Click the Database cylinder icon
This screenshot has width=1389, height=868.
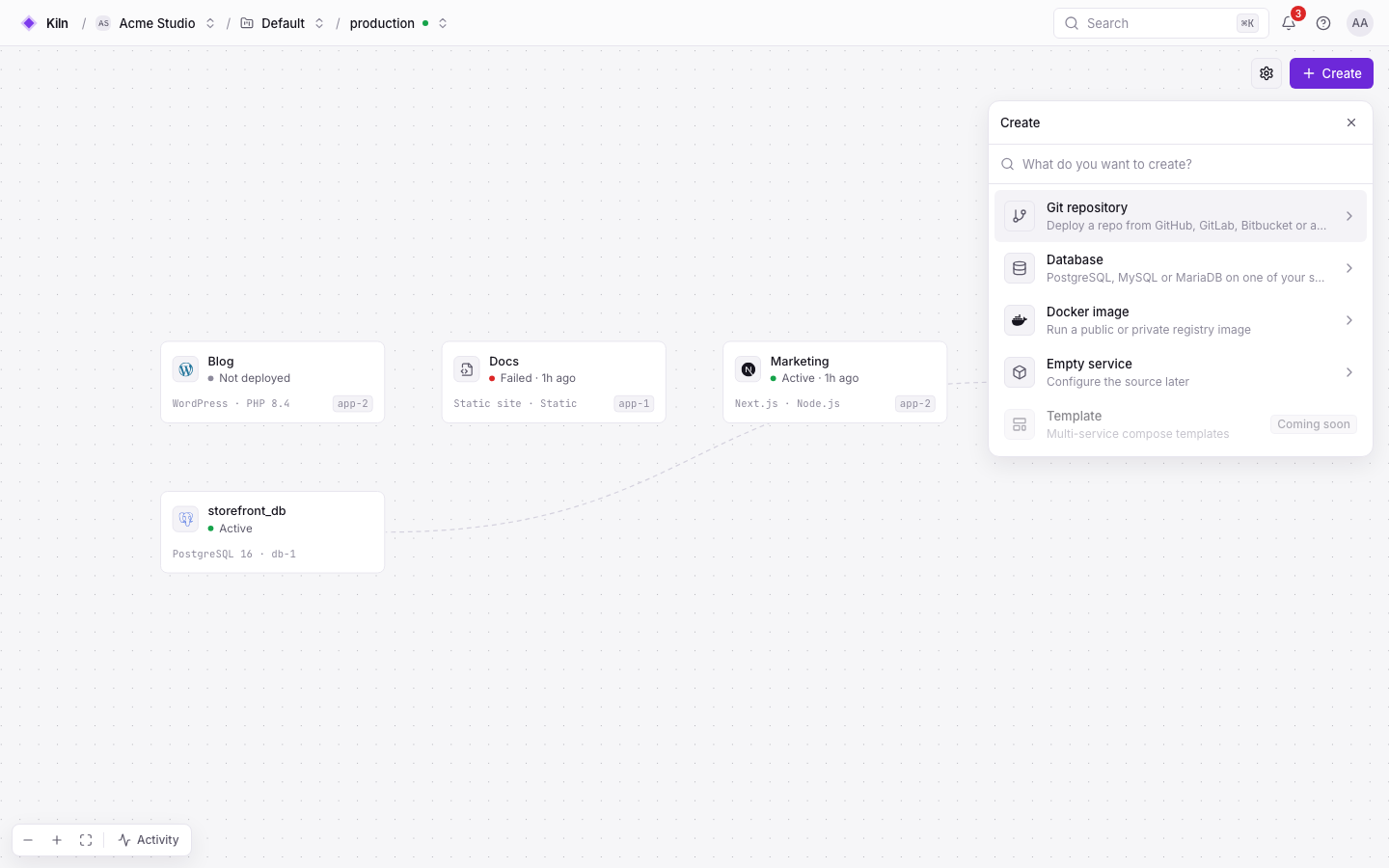1020,268
